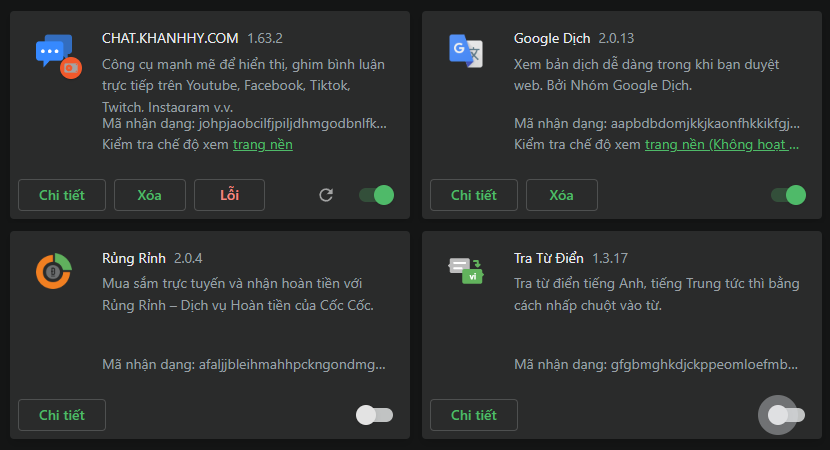The width and height of the screenshot is (830, 450).
Task: Click the ID text gfgbmghkdjckppeomloefmb...
Action: point(704,364)
